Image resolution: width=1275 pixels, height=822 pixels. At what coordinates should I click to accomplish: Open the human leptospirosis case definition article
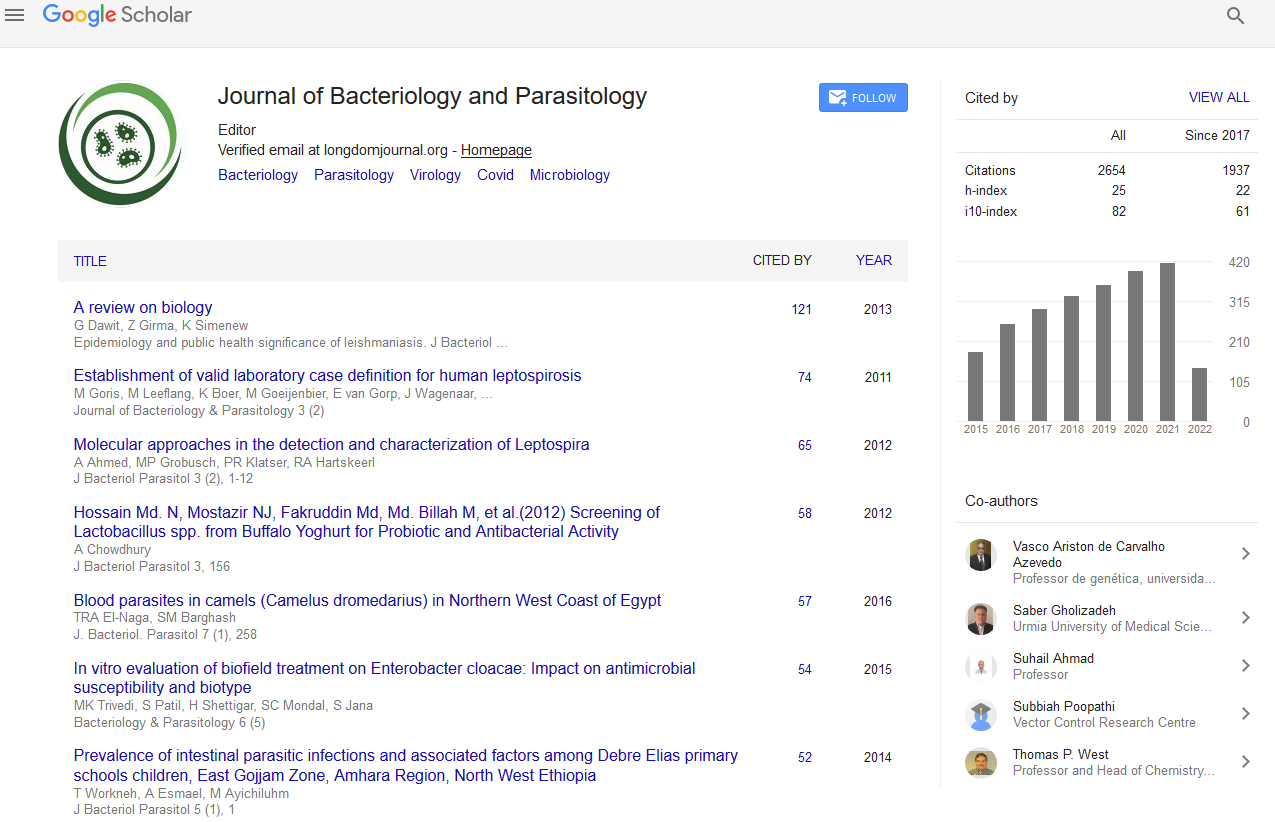click(327, 375)
